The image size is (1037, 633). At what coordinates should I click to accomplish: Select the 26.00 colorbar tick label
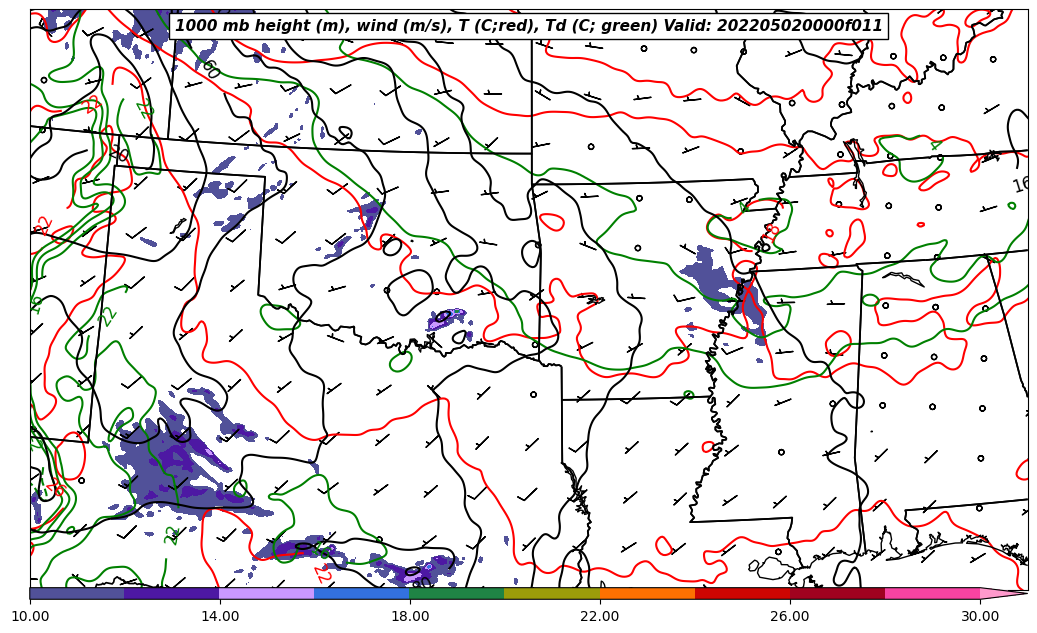click(790, 616)
